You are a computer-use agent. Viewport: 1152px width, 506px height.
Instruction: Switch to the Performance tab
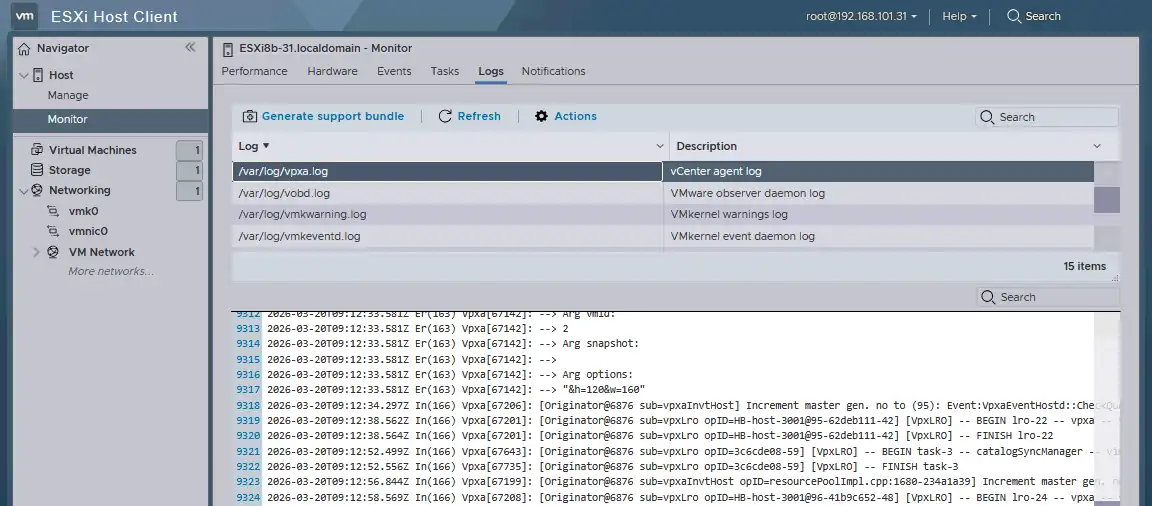coord(254,71)
